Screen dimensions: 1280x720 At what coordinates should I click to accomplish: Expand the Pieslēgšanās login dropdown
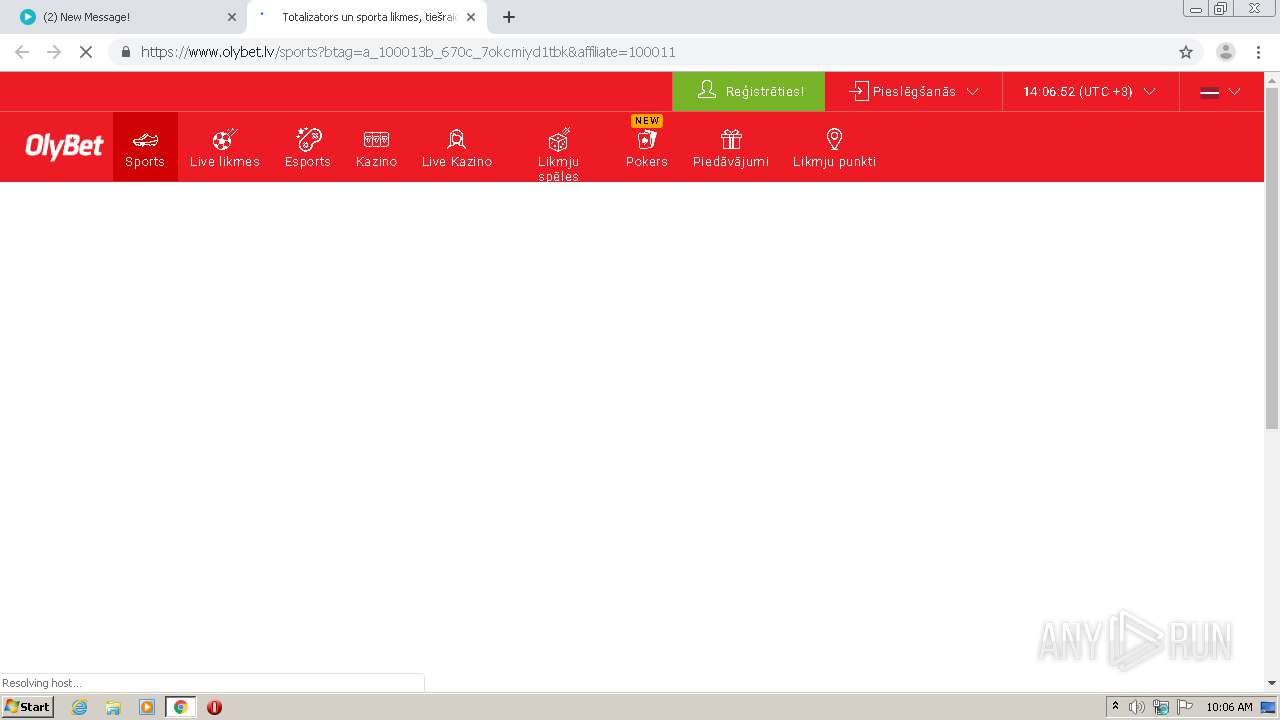coord(914,91)
